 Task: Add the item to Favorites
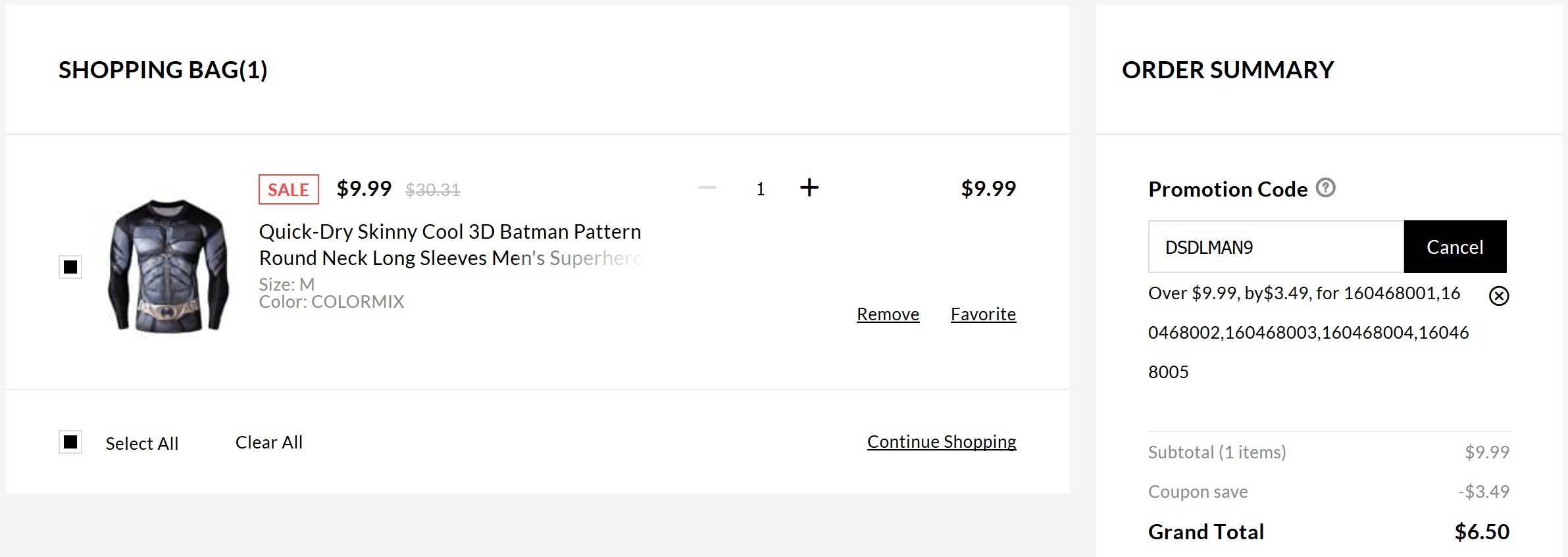tap(983, 314)
